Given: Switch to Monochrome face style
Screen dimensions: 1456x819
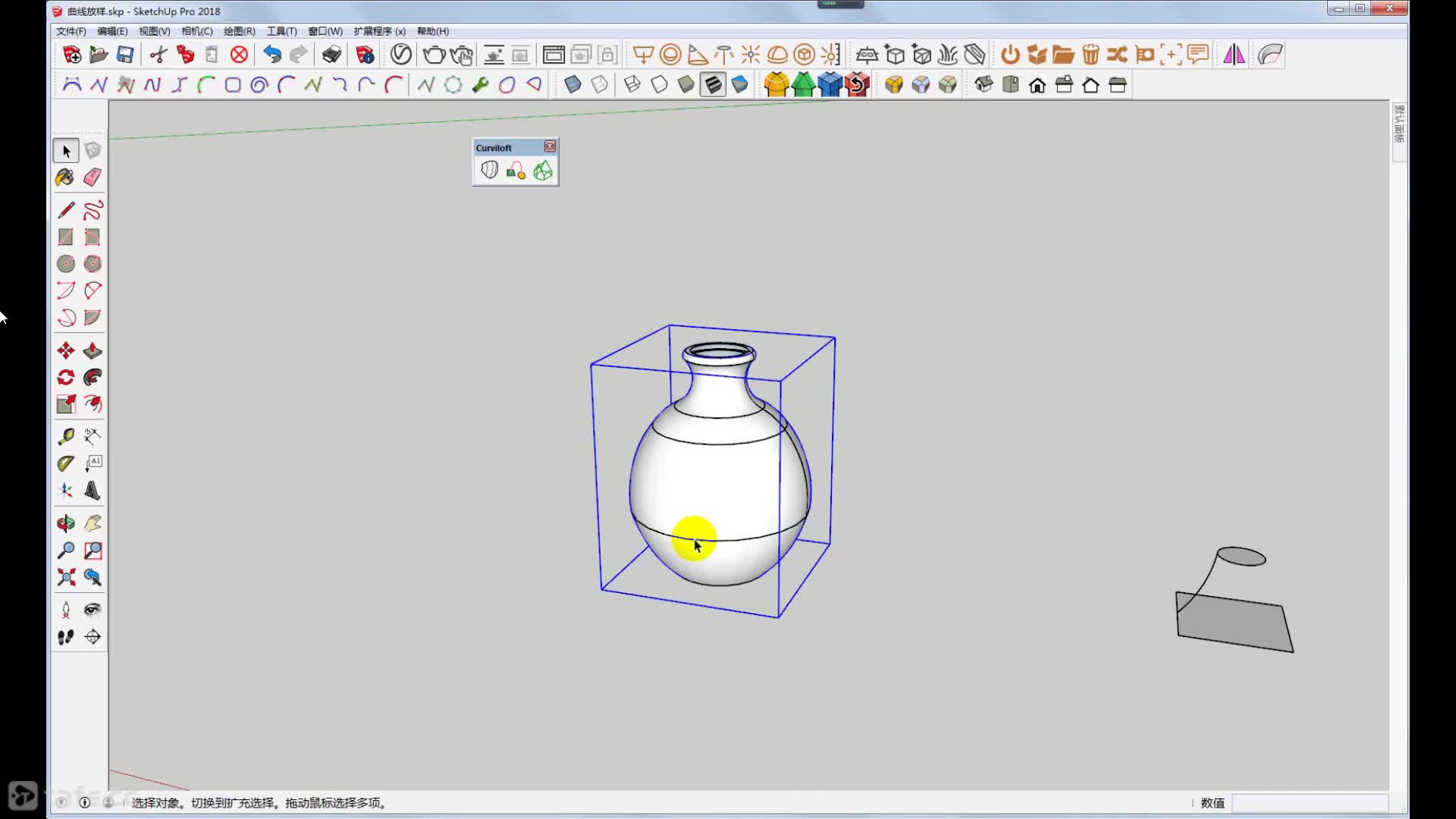Looking at the screenshot, I should point(739,85).
